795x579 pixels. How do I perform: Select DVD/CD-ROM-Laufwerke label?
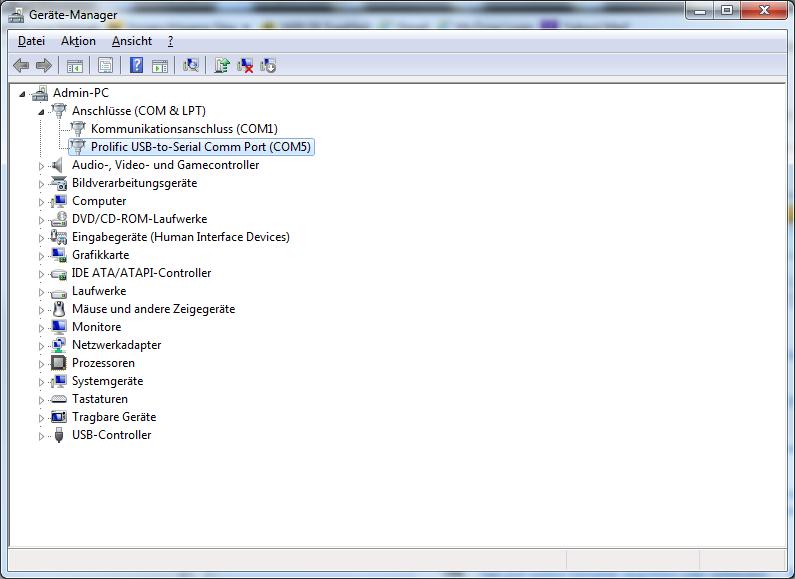pos(139,219)
